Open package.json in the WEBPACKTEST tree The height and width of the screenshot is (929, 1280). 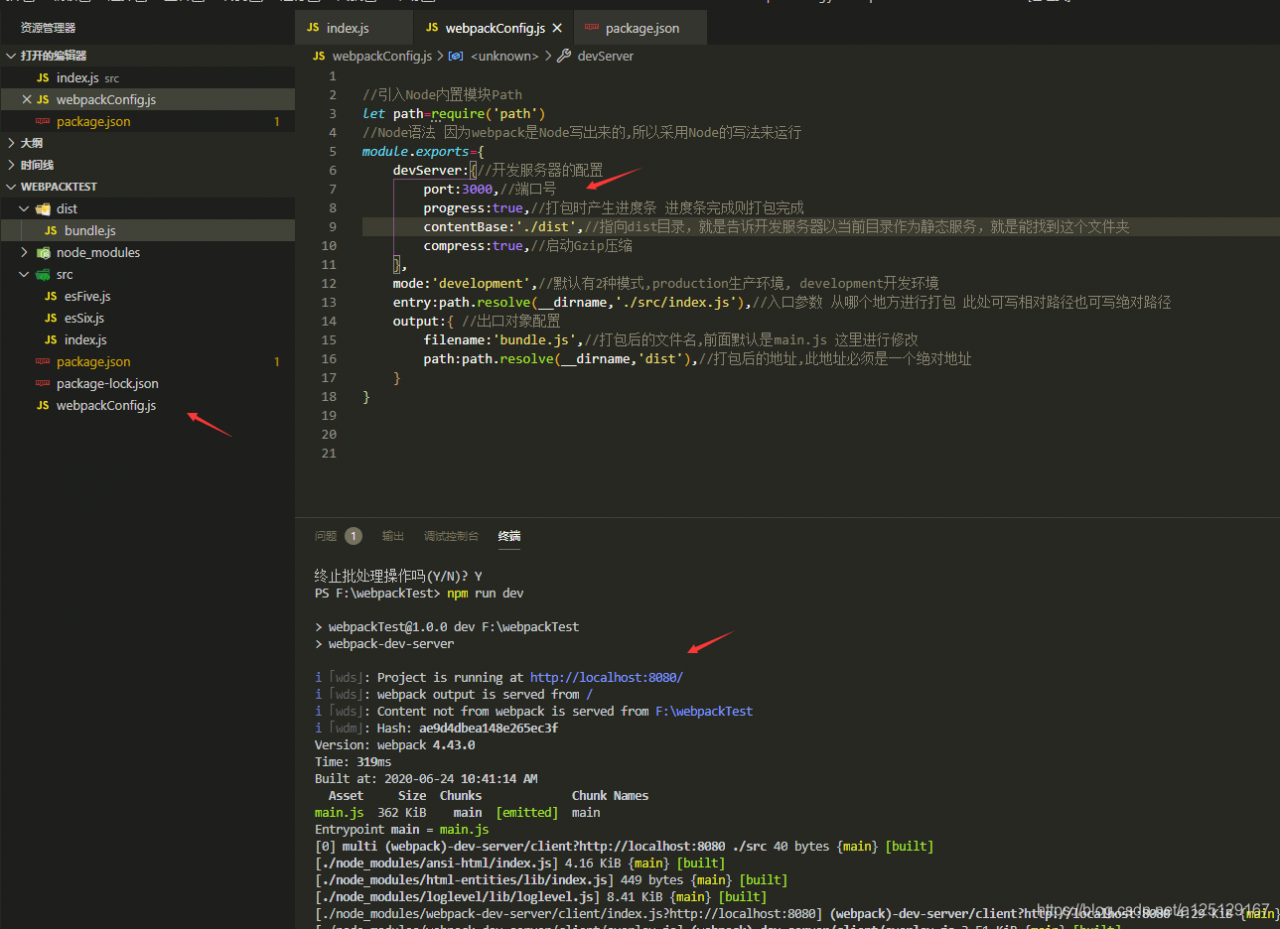point(147,362)
